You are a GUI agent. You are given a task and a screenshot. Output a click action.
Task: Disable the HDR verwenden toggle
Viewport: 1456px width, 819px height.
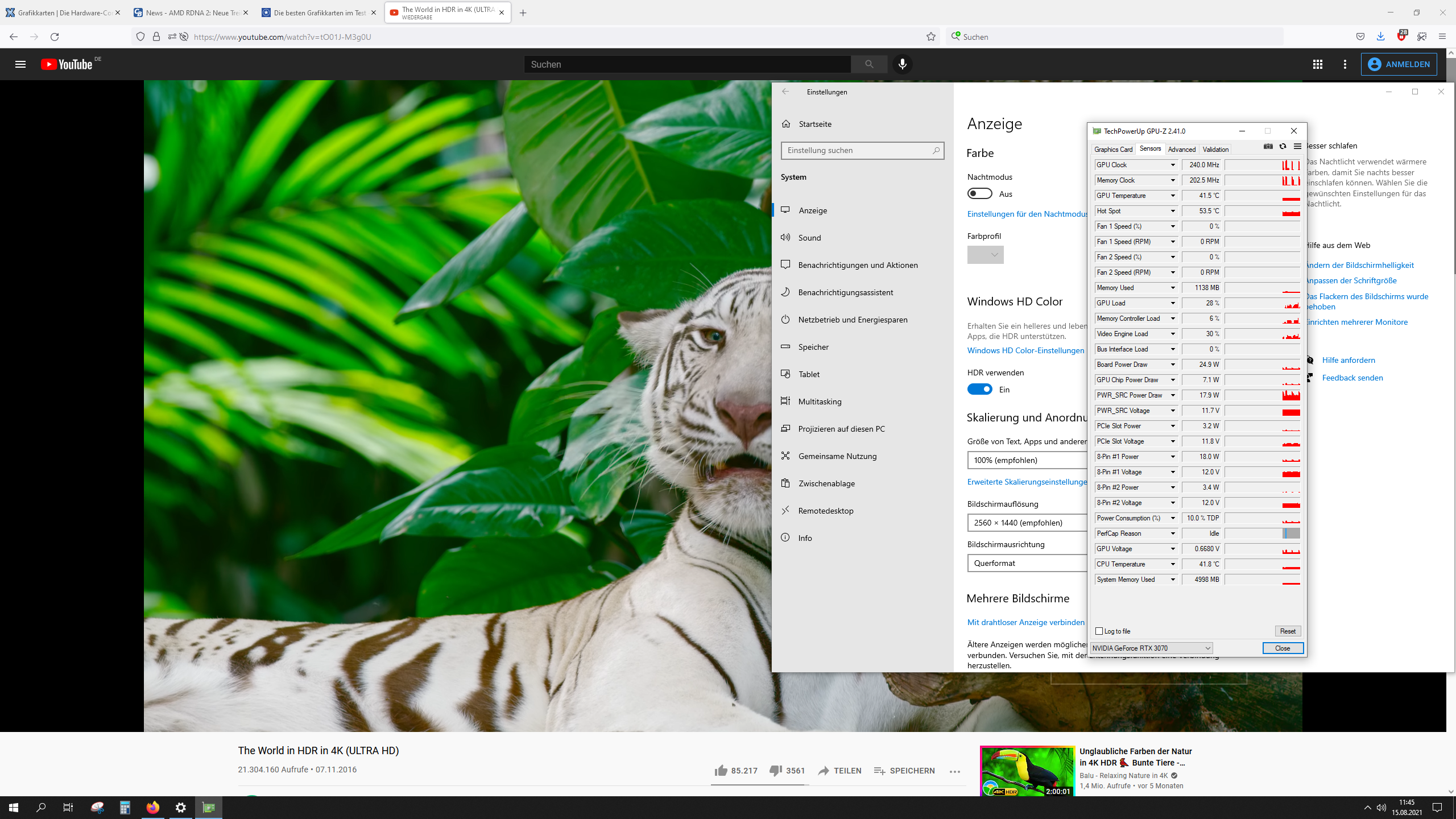coord(979,390)
